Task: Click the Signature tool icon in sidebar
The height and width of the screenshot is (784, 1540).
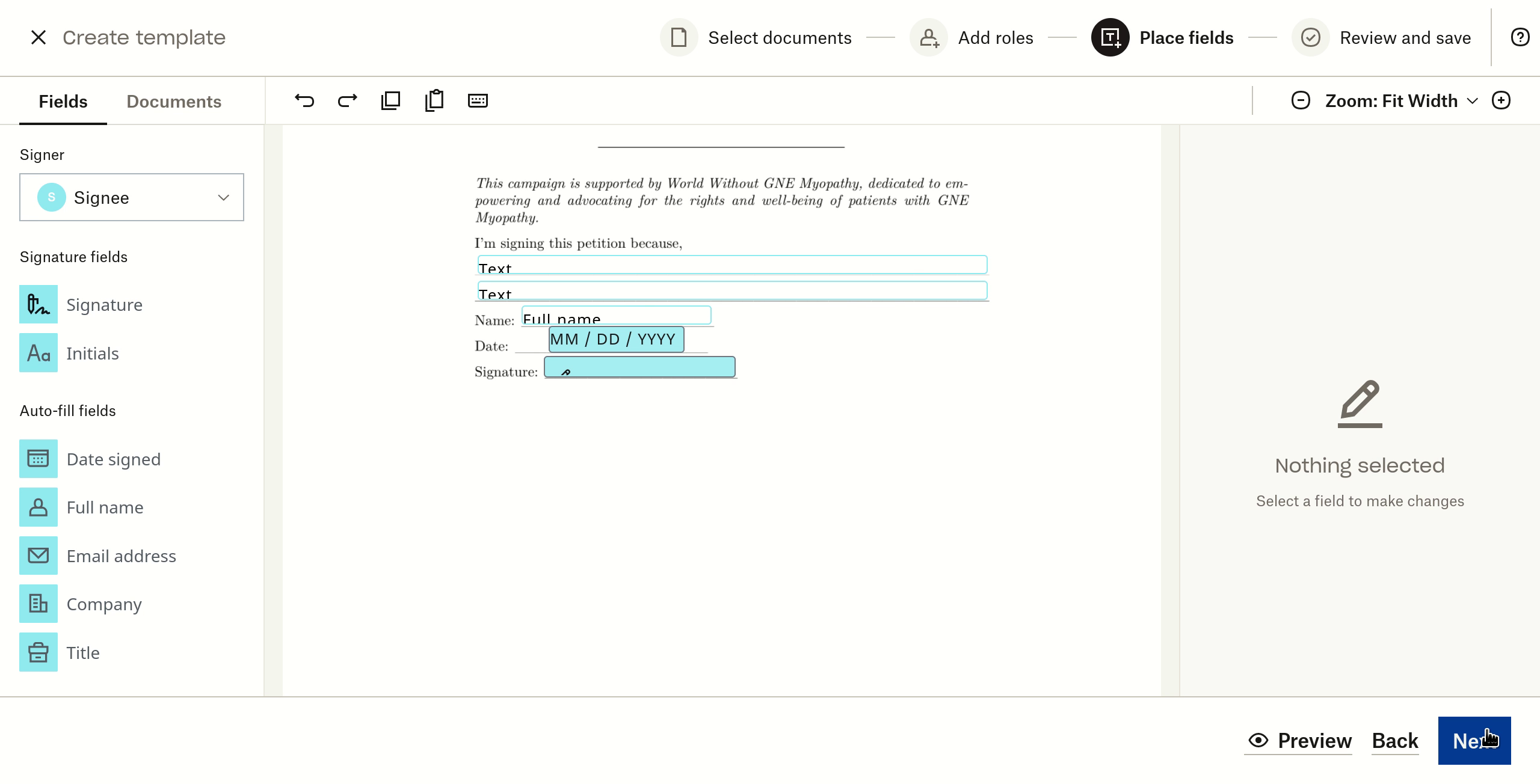Action: [38, 304]
